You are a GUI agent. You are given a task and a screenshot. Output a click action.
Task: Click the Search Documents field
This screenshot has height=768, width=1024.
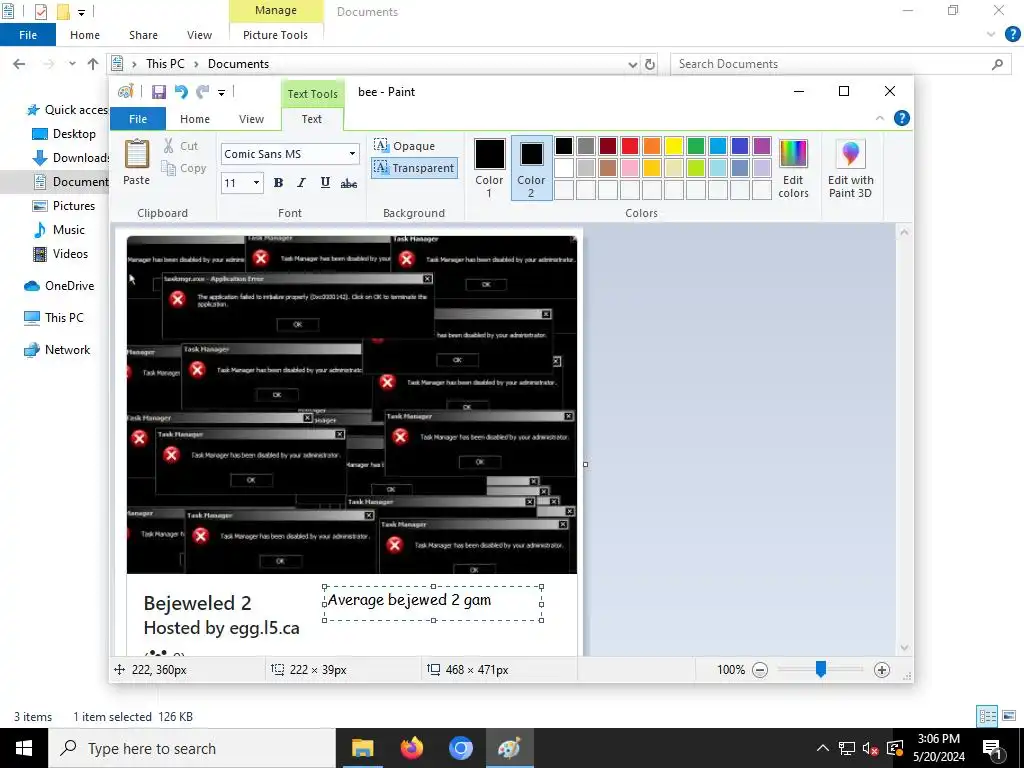tap(839, 64)
